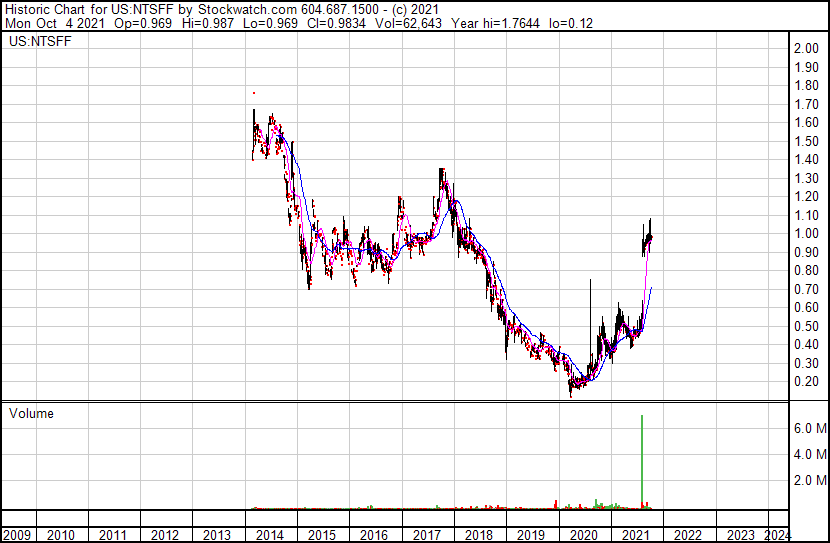
Task: Click the 2.0 M volume axis label
Action: (x=810, y=480)
